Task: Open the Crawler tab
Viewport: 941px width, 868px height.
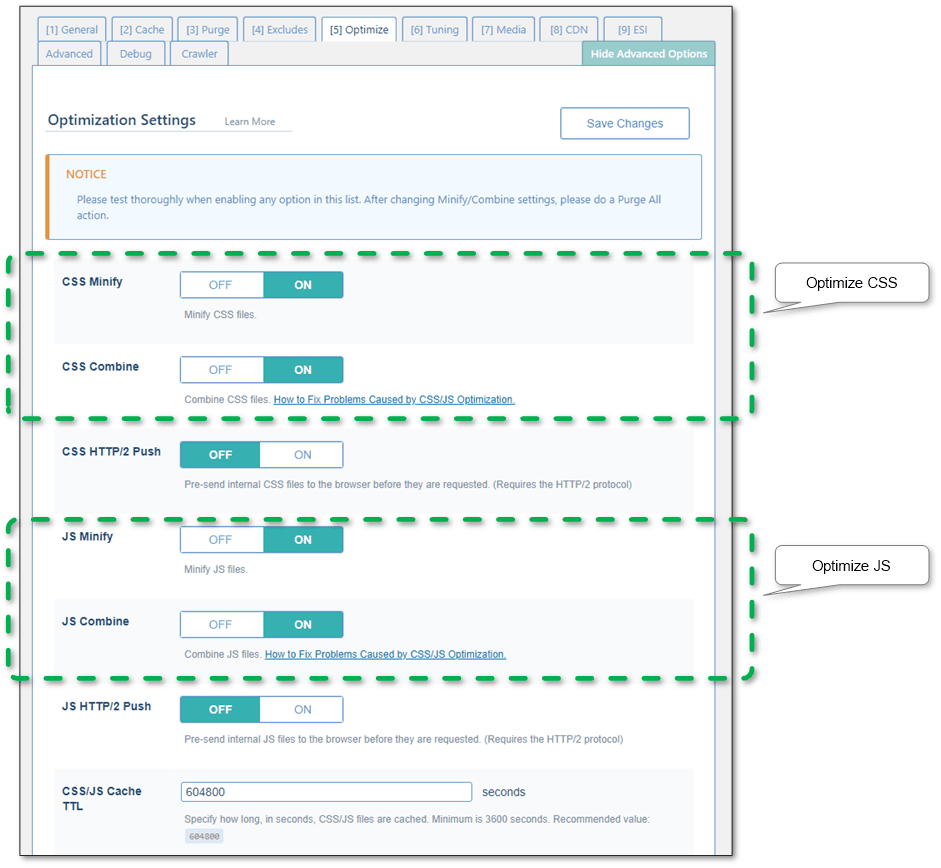Action: coord(199,54)
